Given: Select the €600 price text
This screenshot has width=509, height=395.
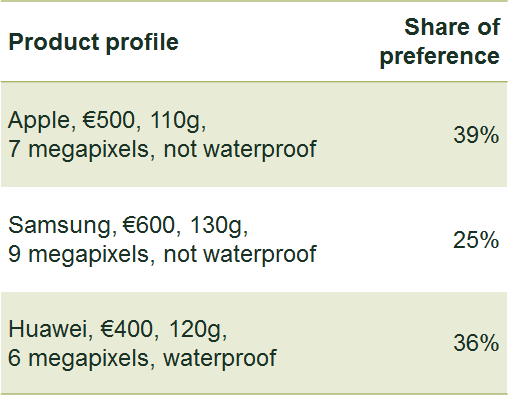Looking at the screenshot, I should tap(149, 225).
